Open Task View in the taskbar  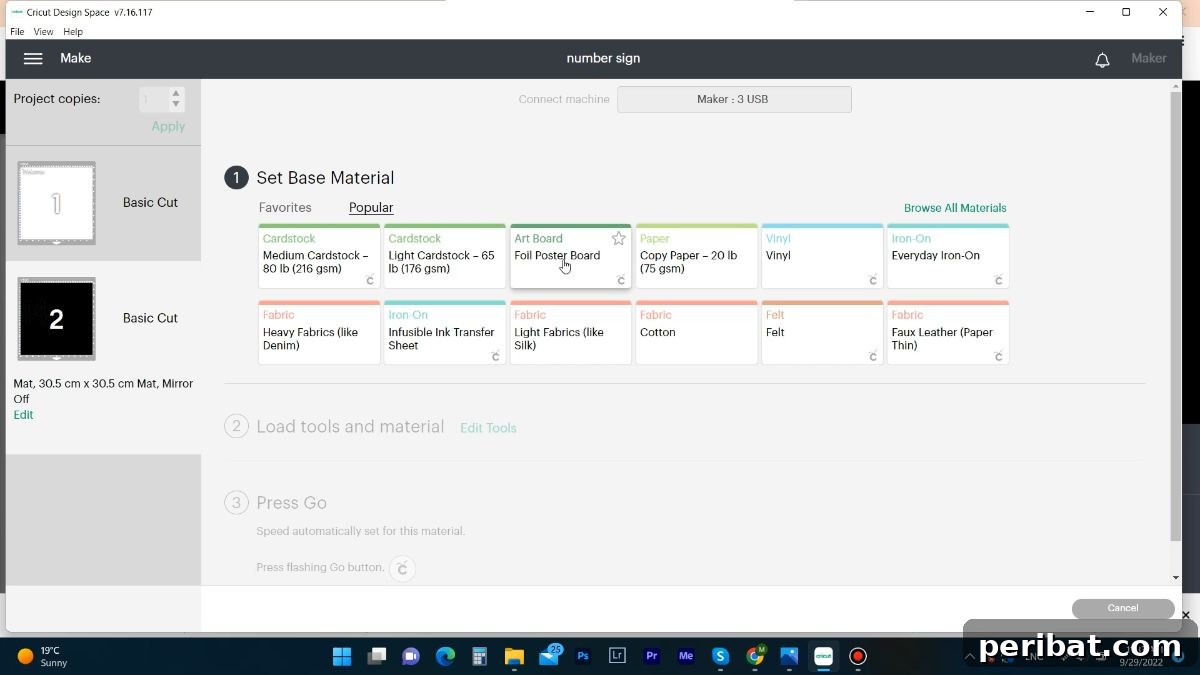[377, 656]
